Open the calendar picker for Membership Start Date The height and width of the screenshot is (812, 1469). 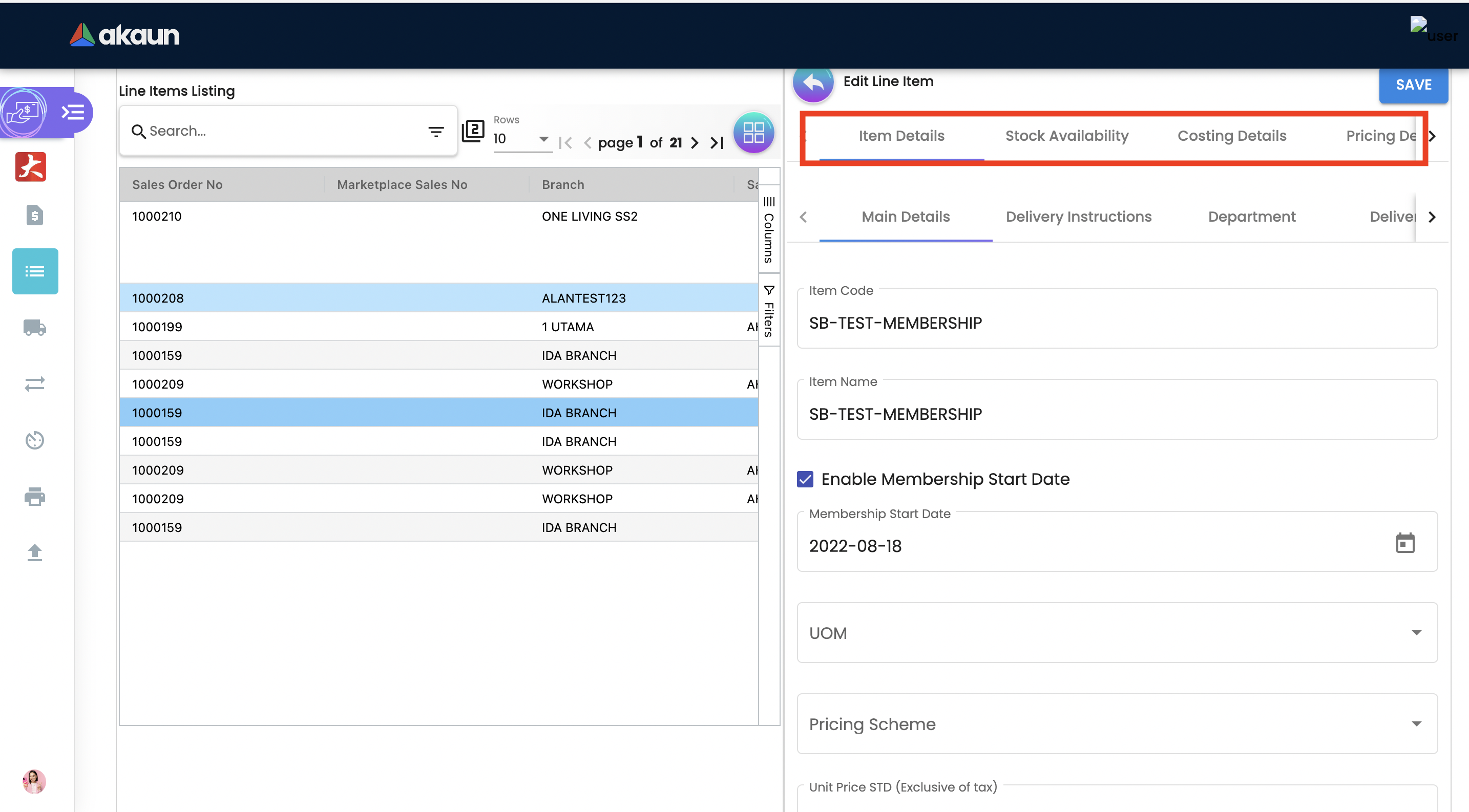click(x=1404, y=543)
